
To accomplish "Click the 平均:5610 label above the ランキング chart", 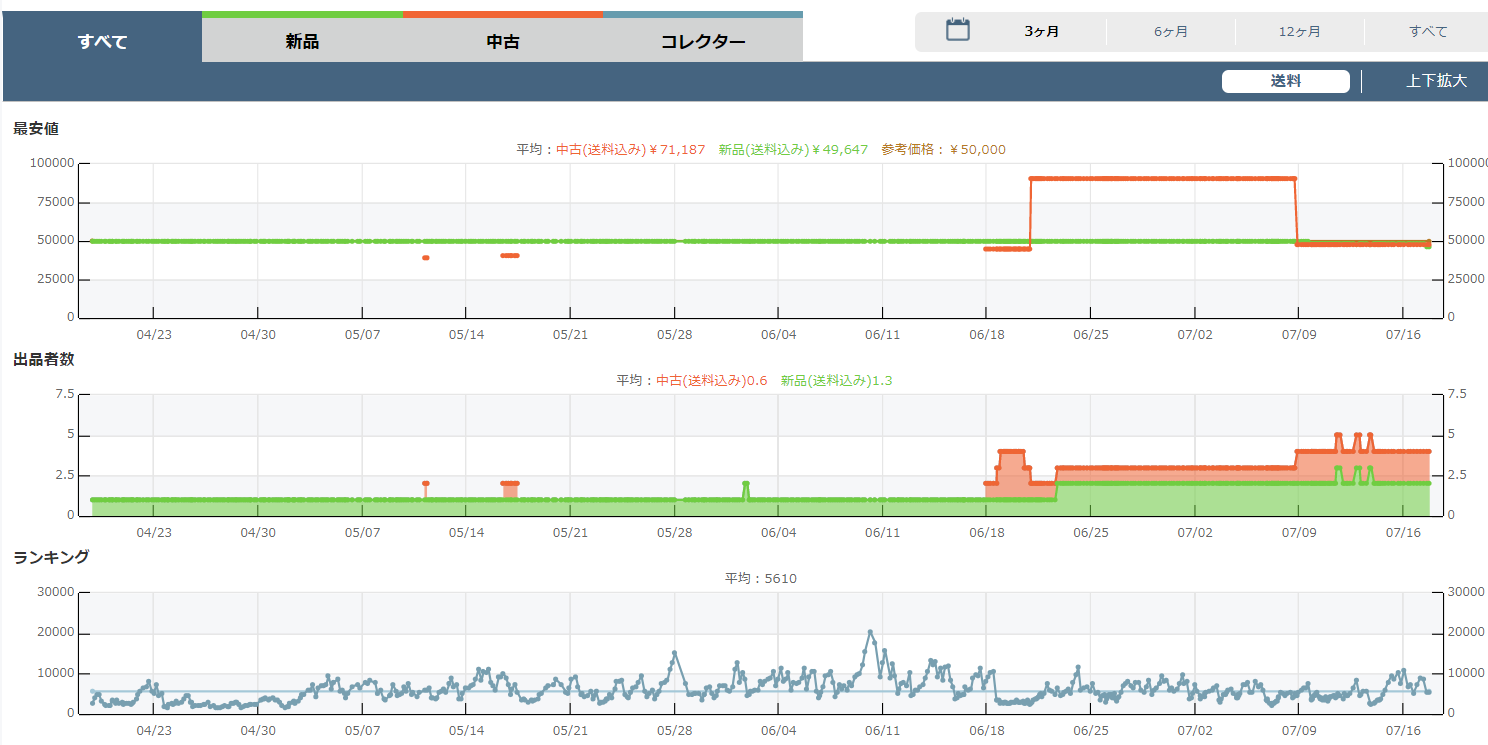I will [760, 578].
